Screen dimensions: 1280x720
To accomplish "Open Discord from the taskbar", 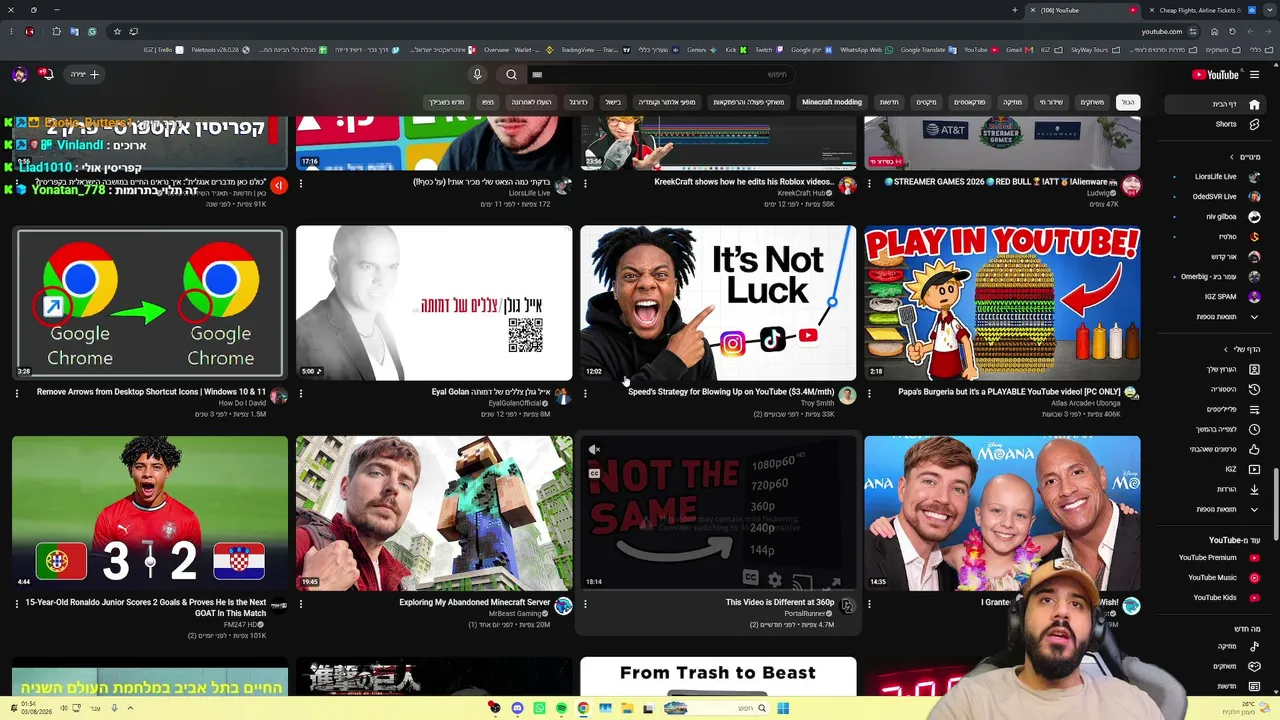I will tap(517, 708).
